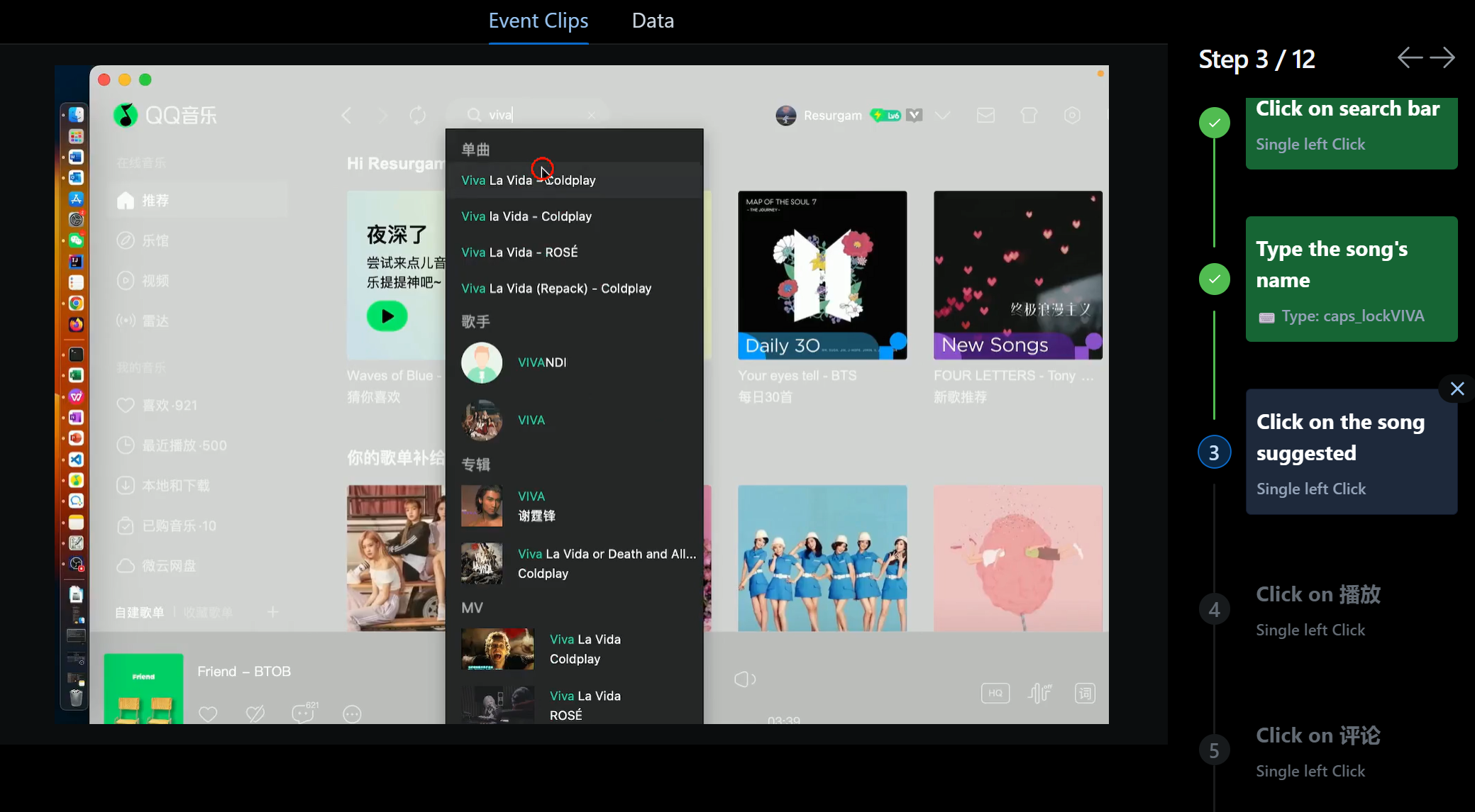Viewport: 1475px width, 812px height.
Task: Open the Daily 30 playlist cover
Action: (x=822, y=275)
